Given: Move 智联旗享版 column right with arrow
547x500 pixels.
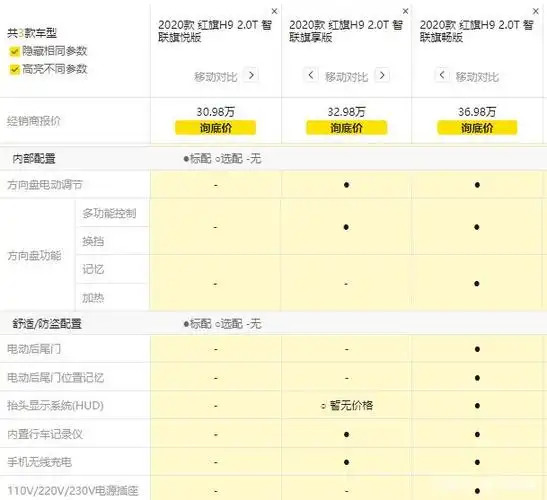Looking at the screenshot, I should coord(382,75).
